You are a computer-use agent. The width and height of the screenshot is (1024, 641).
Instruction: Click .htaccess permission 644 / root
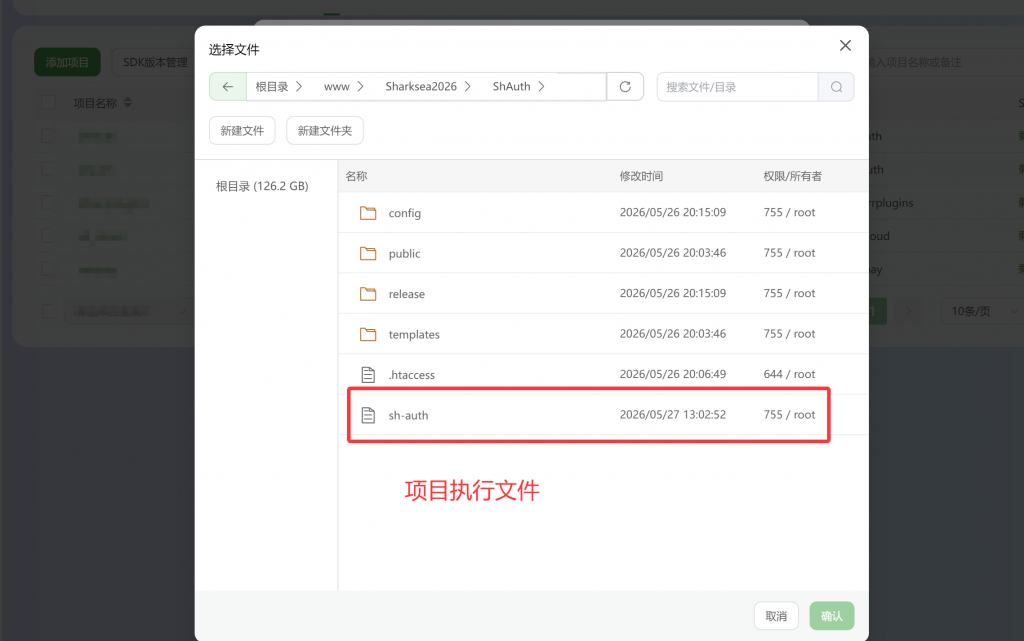[x=789, y=374]
